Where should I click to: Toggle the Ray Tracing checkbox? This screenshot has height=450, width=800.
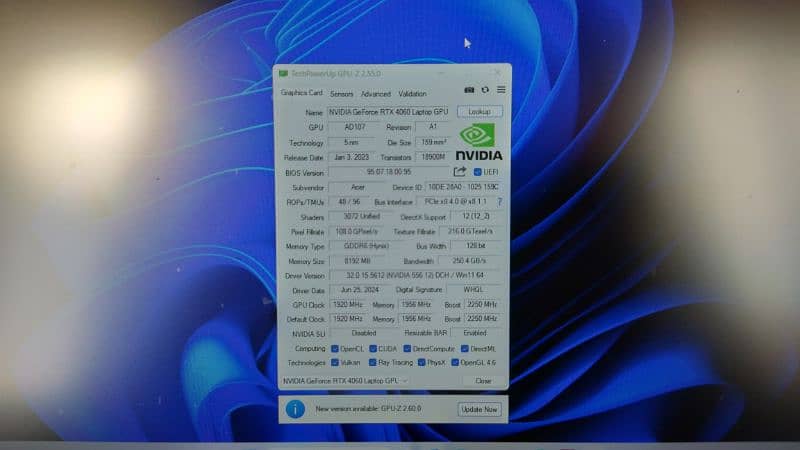click(x=372, y=362)
